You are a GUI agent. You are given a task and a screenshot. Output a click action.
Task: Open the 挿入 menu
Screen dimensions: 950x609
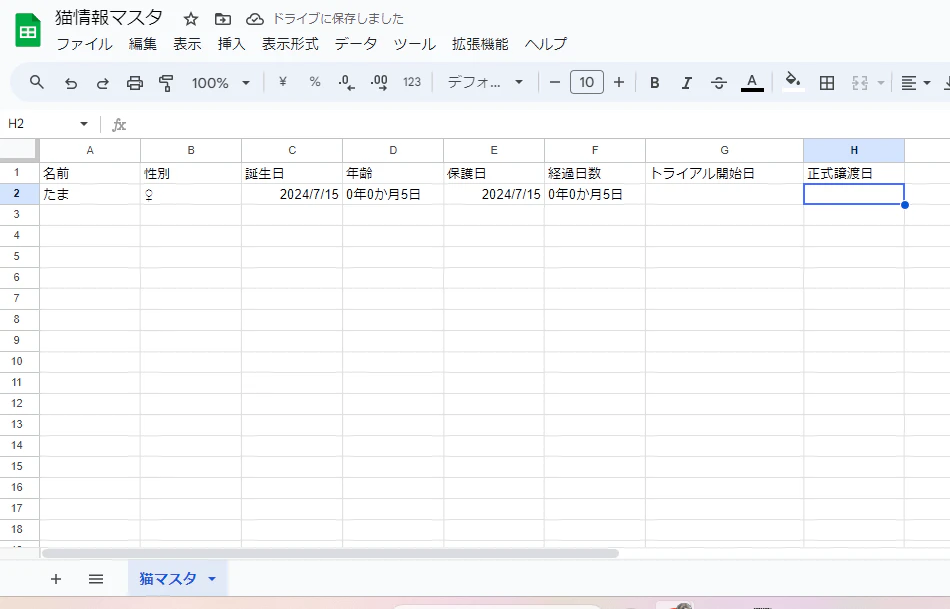tap(231, 44)
